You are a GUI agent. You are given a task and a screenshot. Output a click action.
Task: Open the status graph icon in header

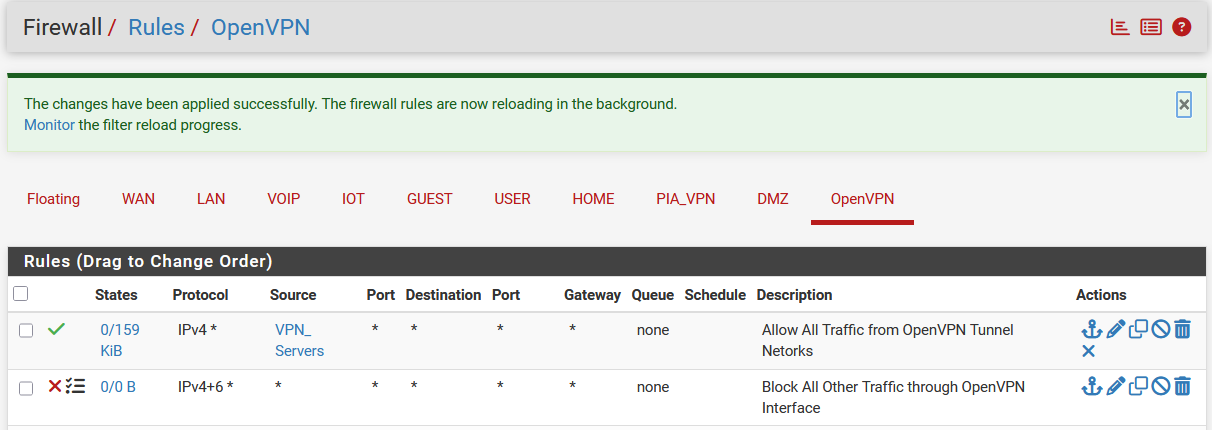click(1120, 27)
